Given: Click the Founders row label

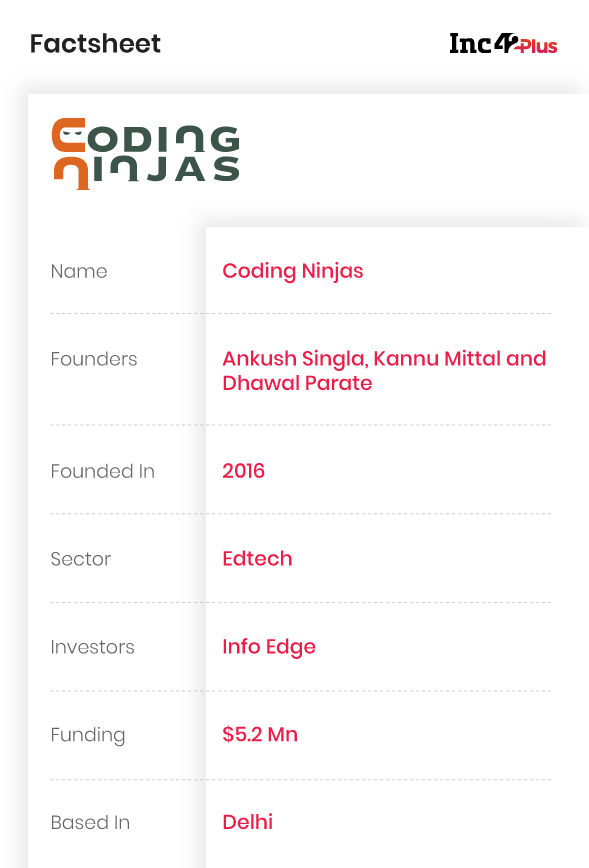Looking at the screenshot, I should click(94, 359).
